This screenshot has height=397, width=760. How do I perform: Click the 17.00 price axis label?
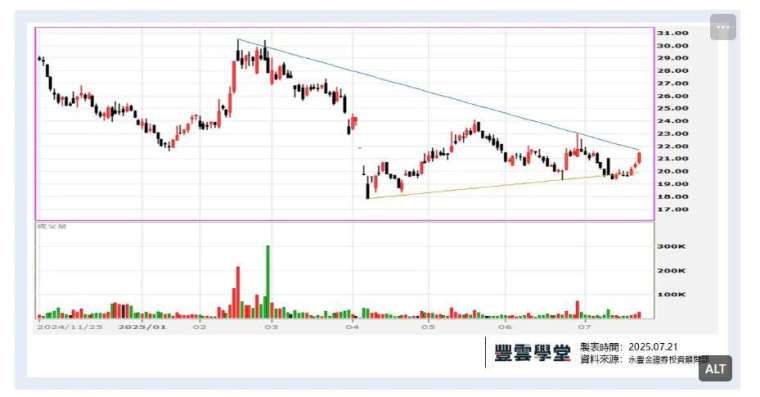tap(672, 209)
